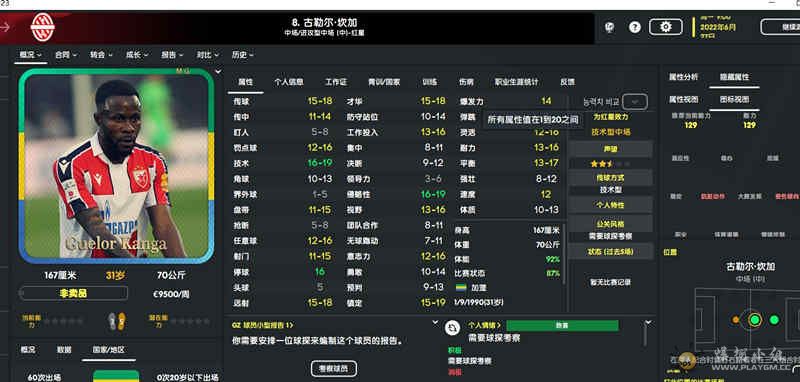Click the preferred foot icons
The image size is (800, 382).
point(117,321)
